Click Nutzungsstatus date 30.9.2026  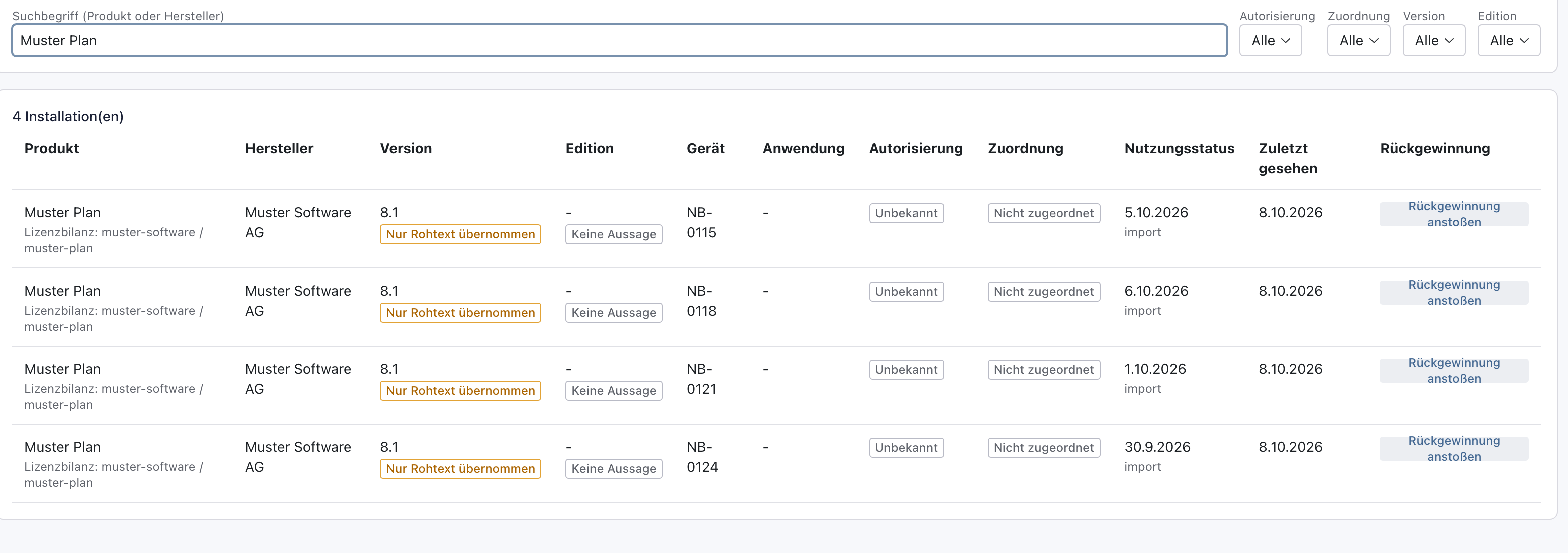(x=1157, y=446)
